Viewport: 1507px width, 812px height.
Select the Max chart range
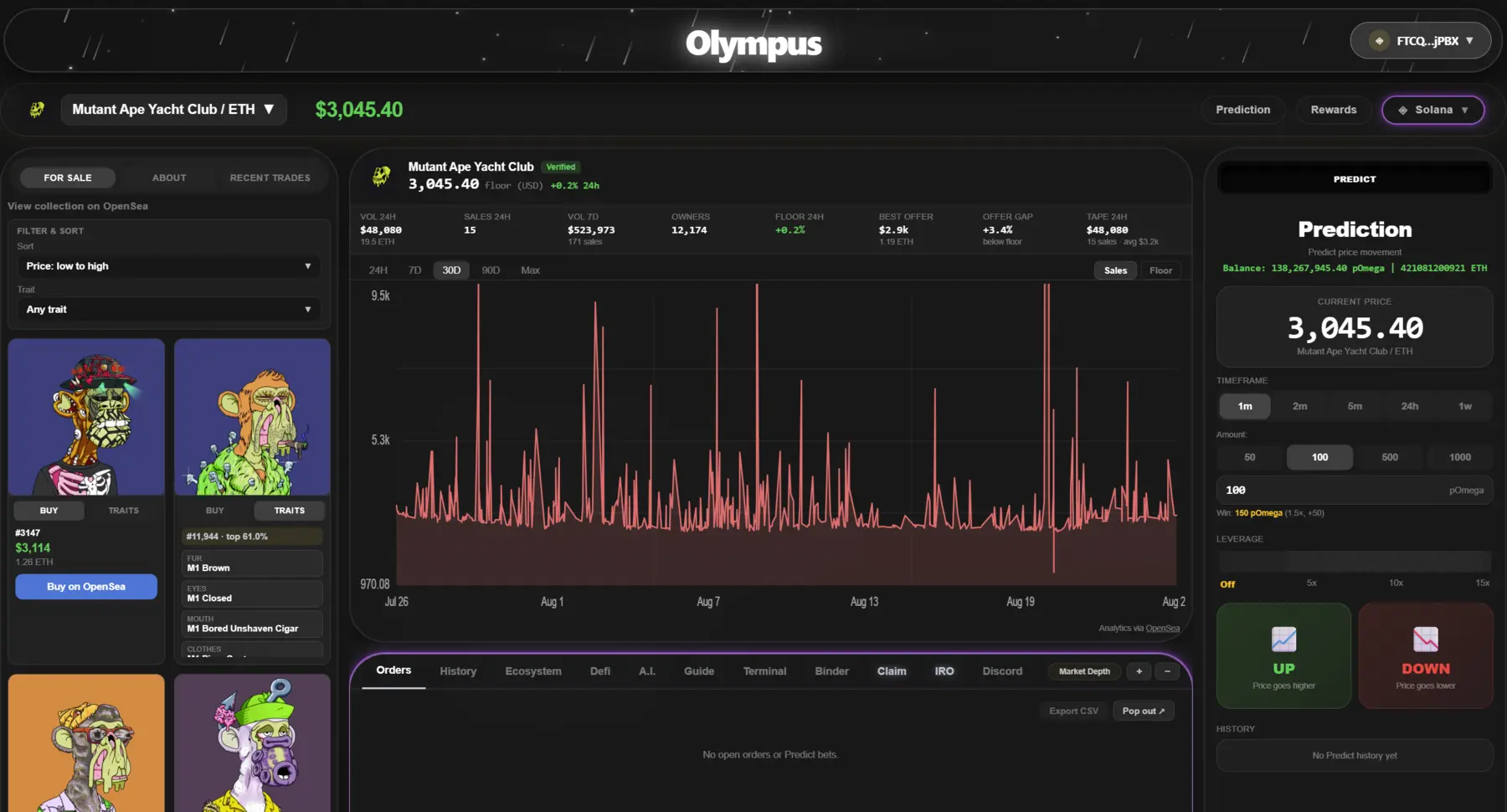(530, 270)
